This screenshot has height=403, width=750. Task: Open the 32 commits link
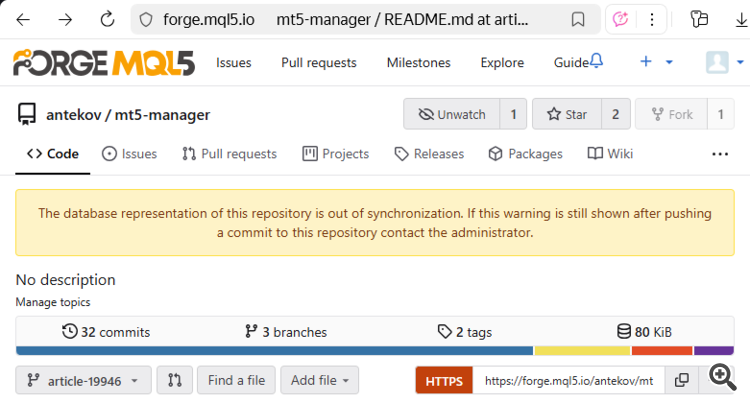click(106, 332)
